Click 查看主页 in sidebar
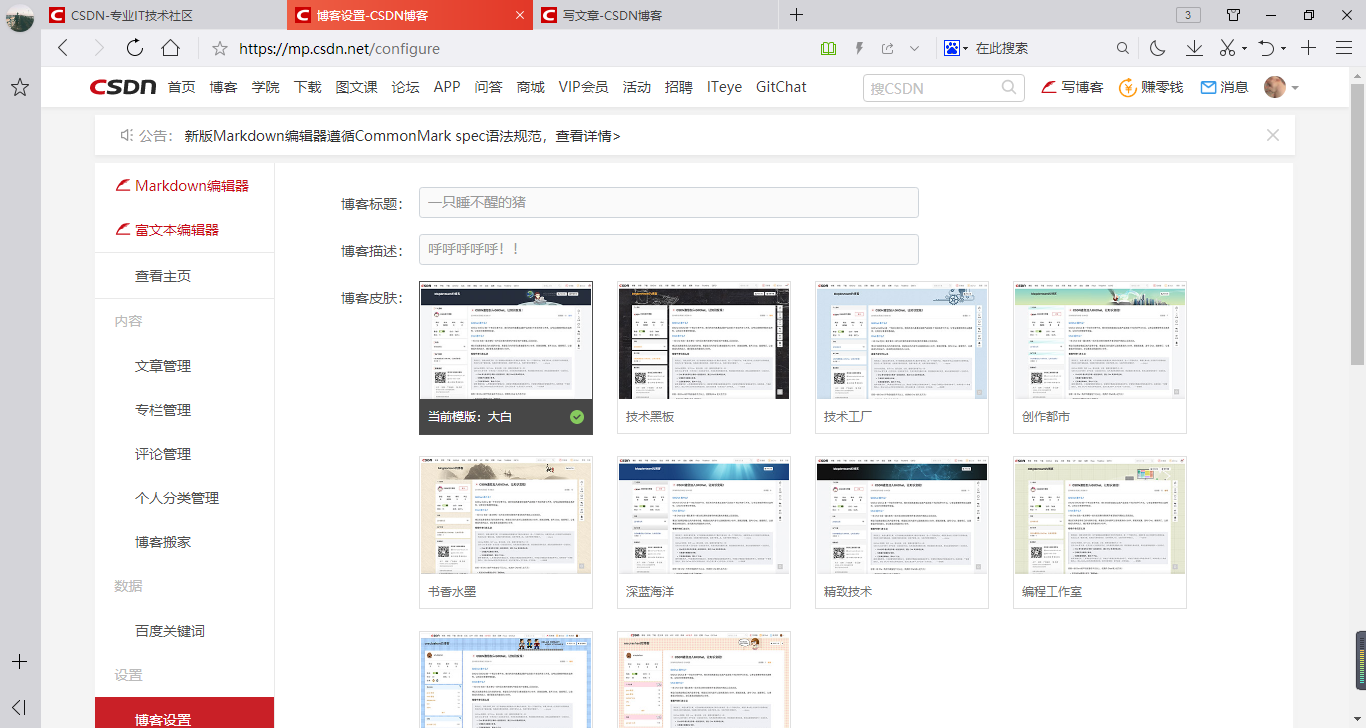1366x728 pixels. click(163, 276)
